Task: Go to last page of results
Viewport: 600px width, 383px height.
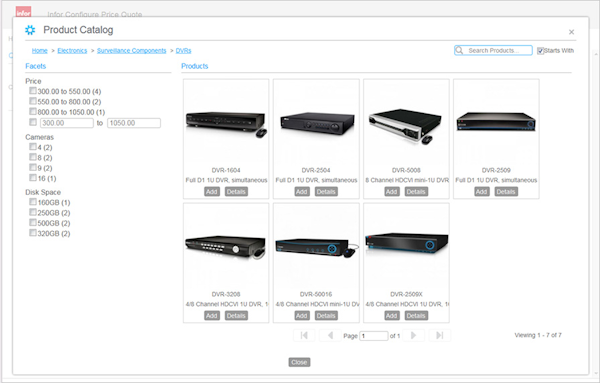Action: click(x=439, y=336)
